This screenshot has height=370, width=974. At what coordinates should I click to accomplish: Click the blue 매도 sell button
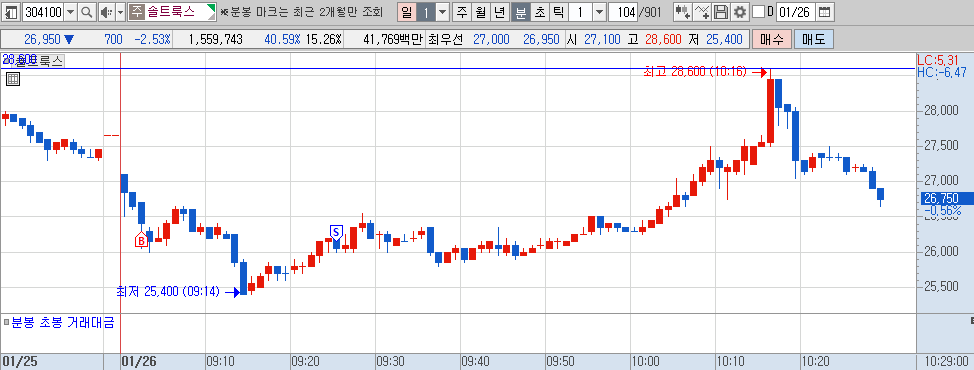pos(813,40)
